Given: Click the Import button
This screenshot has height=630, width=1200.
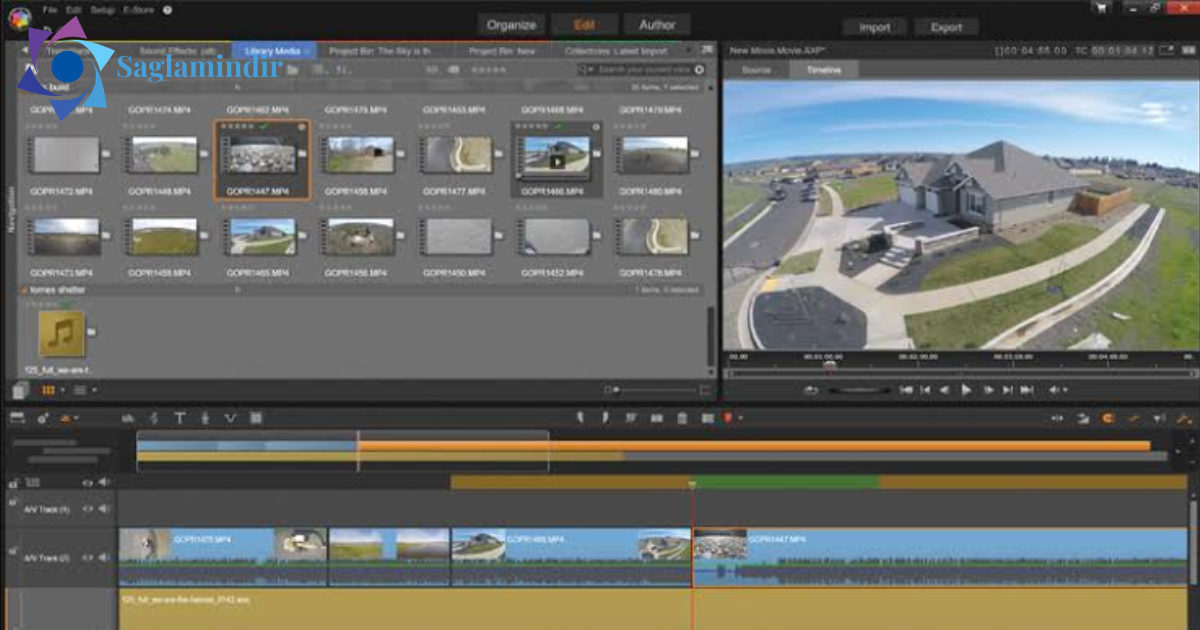Looking at the screenshot, I should point(874,27).
